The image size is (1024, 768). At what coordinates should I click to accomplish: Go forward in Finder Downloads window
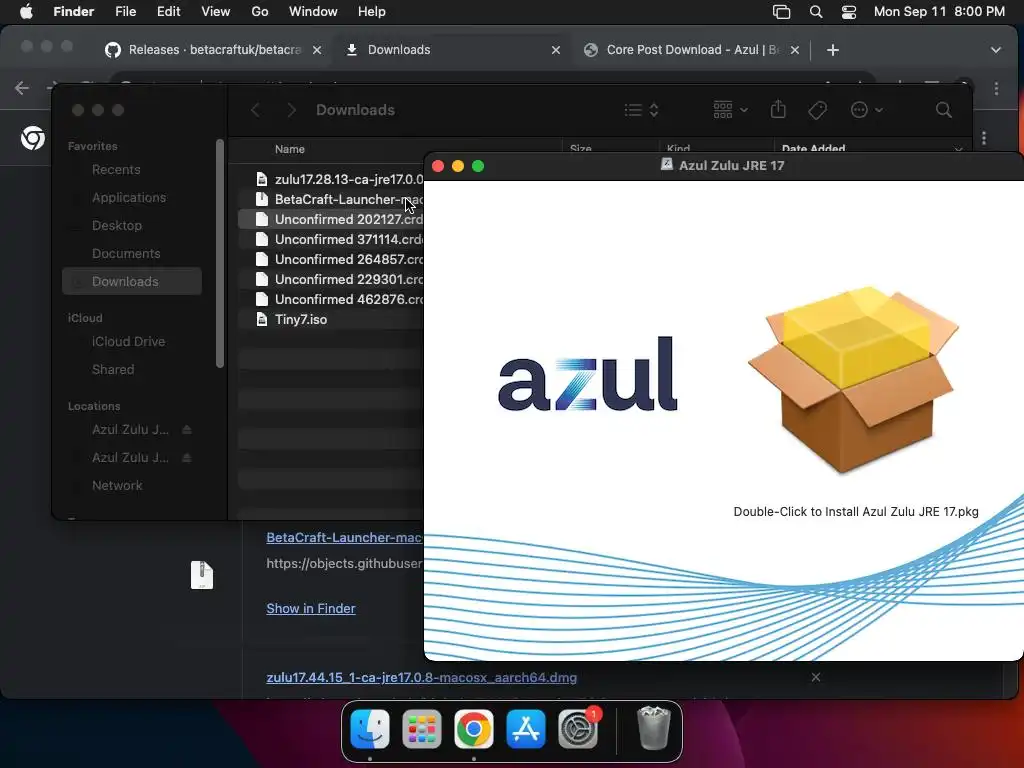(x=291, y=110)
